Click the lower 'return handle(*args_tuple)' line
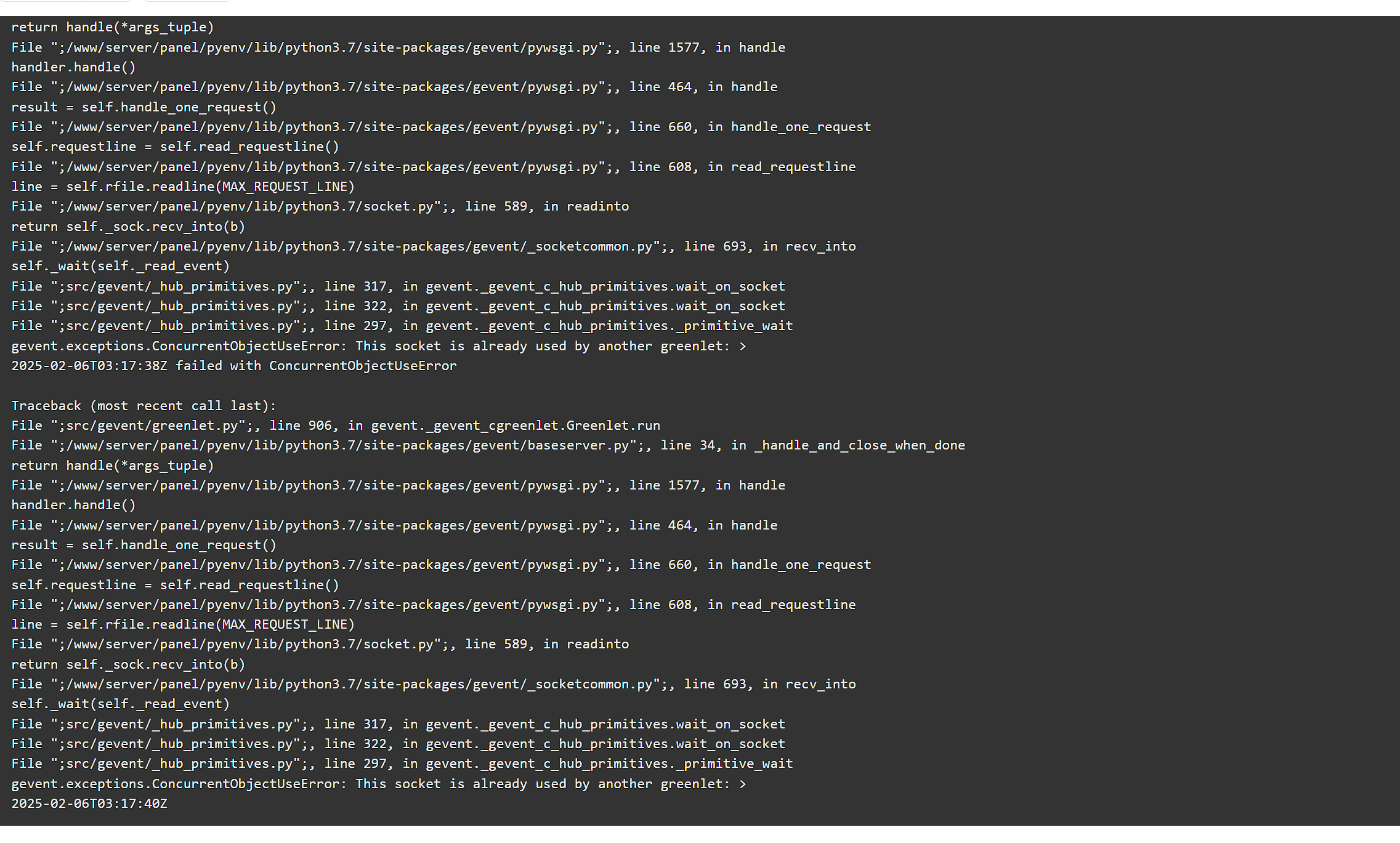 (113, 465)
